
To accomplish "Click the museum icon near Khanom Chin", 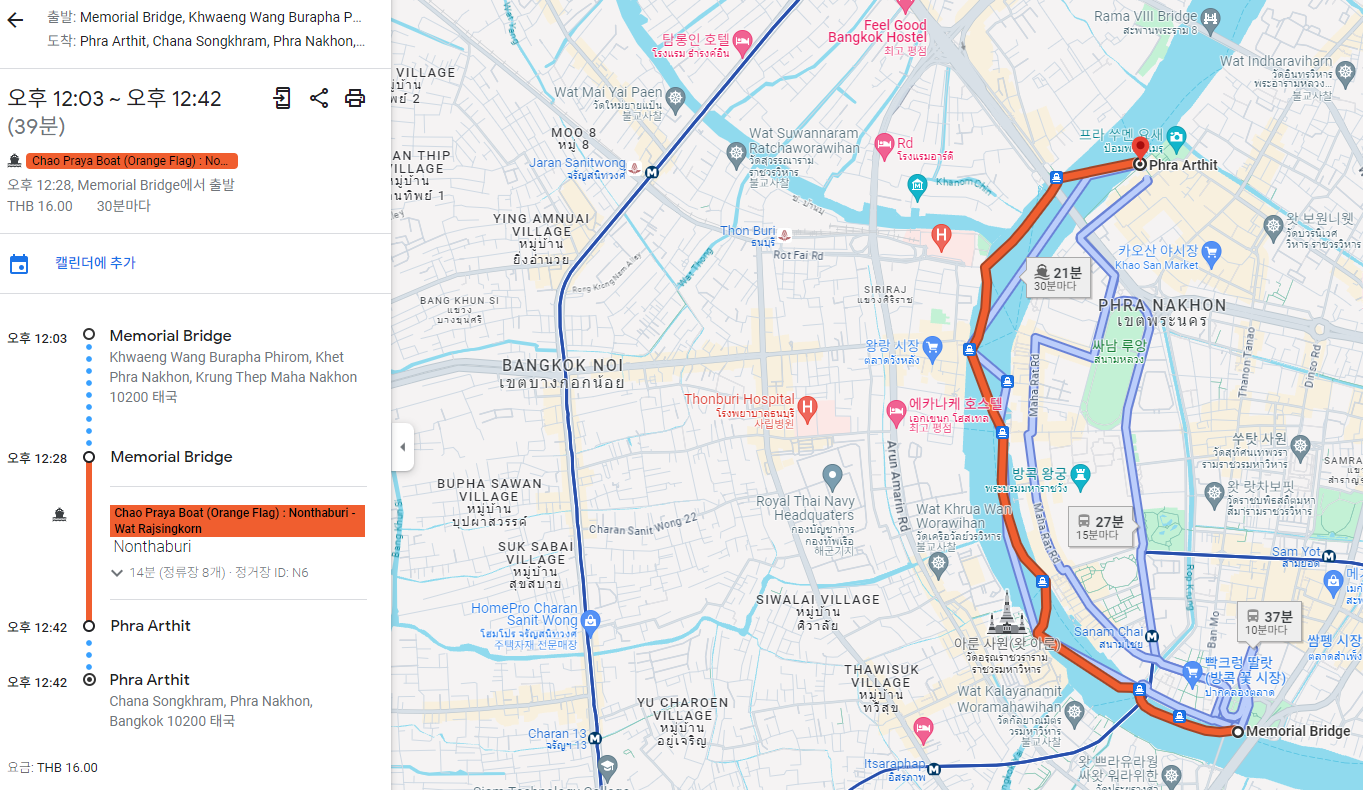I will click(917, 185).
